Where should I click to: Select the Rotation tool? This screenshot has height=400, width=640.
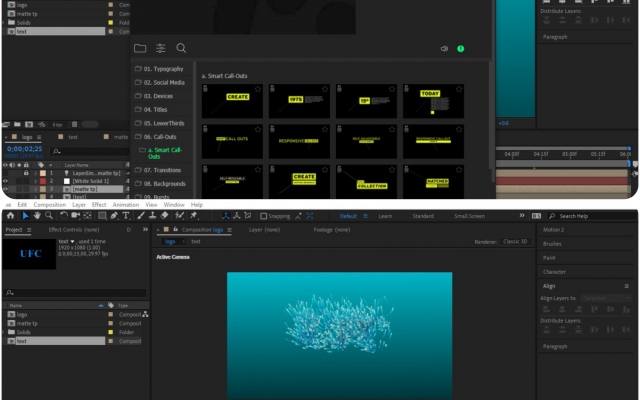click(64, 216)
